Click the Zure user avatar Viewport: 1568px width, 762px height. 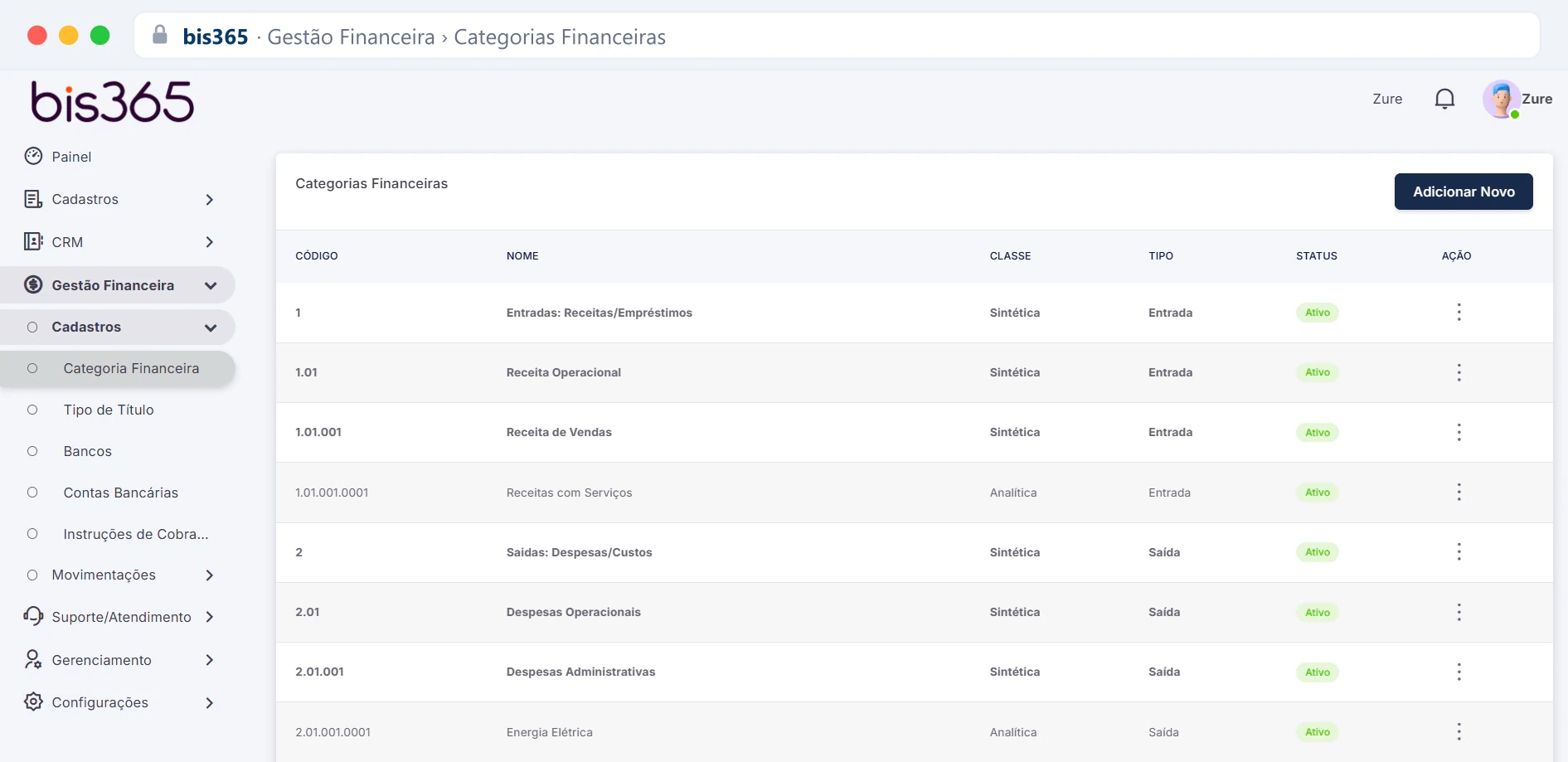(1502, 99)
